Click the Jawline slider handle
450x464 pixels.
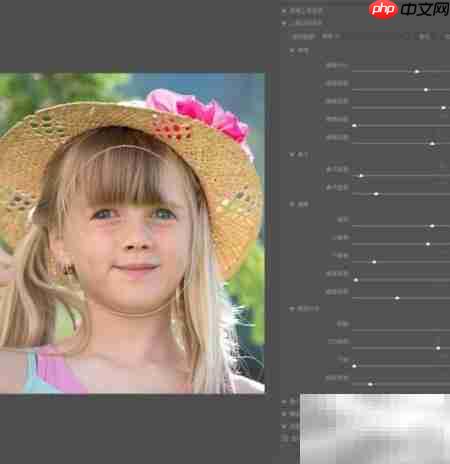click(354, 366)
